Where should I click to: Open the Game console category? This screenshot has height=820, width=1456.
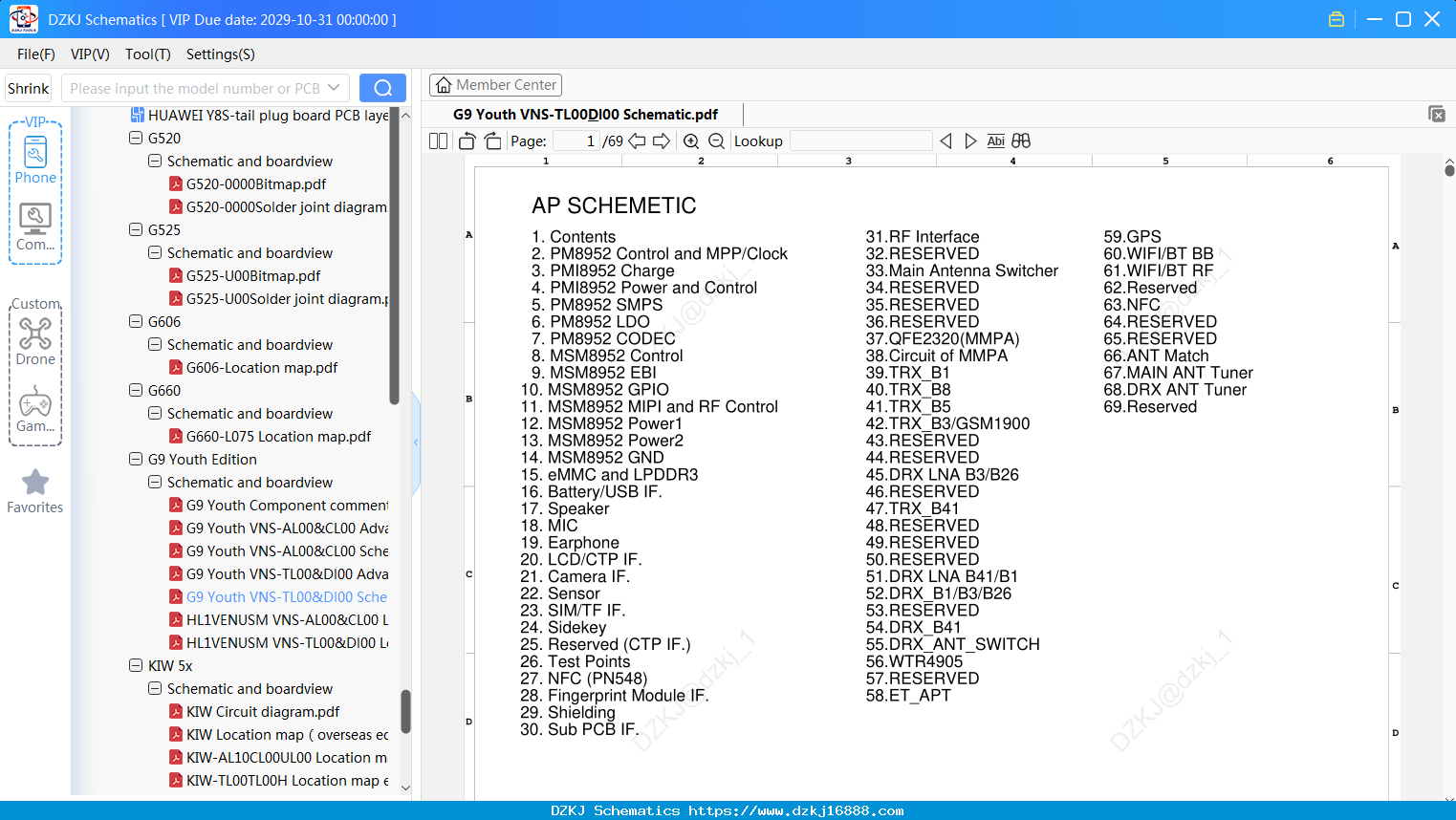pos(35,409)
